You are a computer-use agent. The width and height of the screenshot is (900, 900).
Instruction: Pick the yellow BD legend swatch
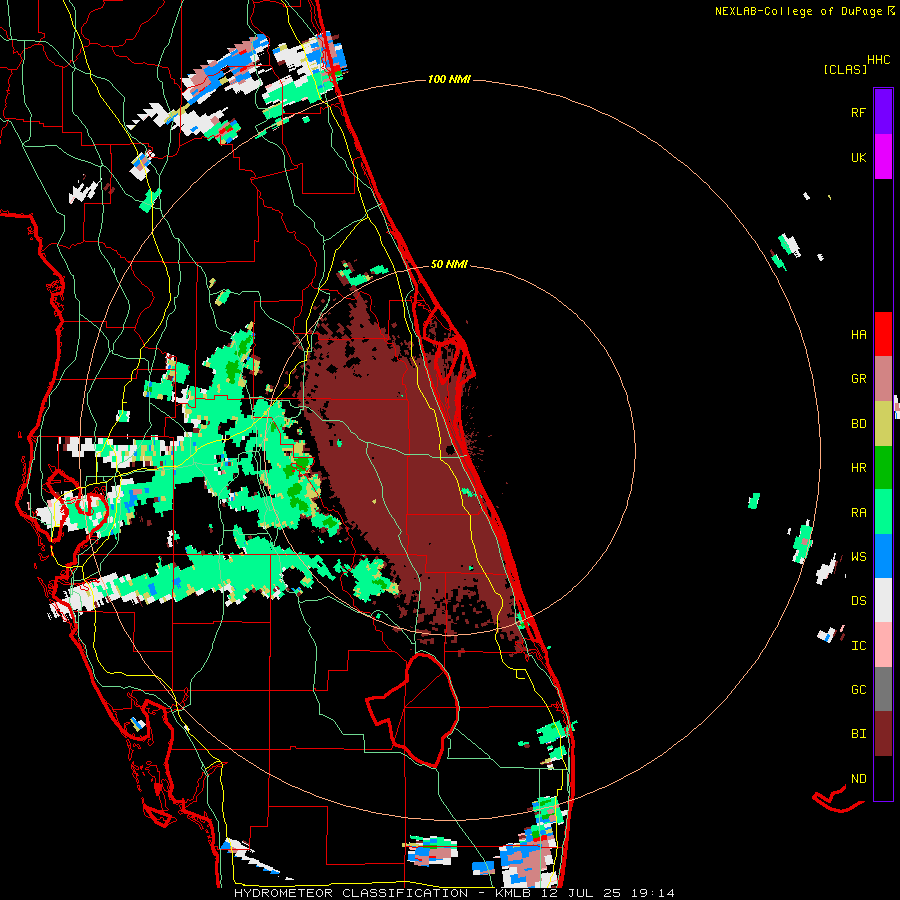point(883,423)
